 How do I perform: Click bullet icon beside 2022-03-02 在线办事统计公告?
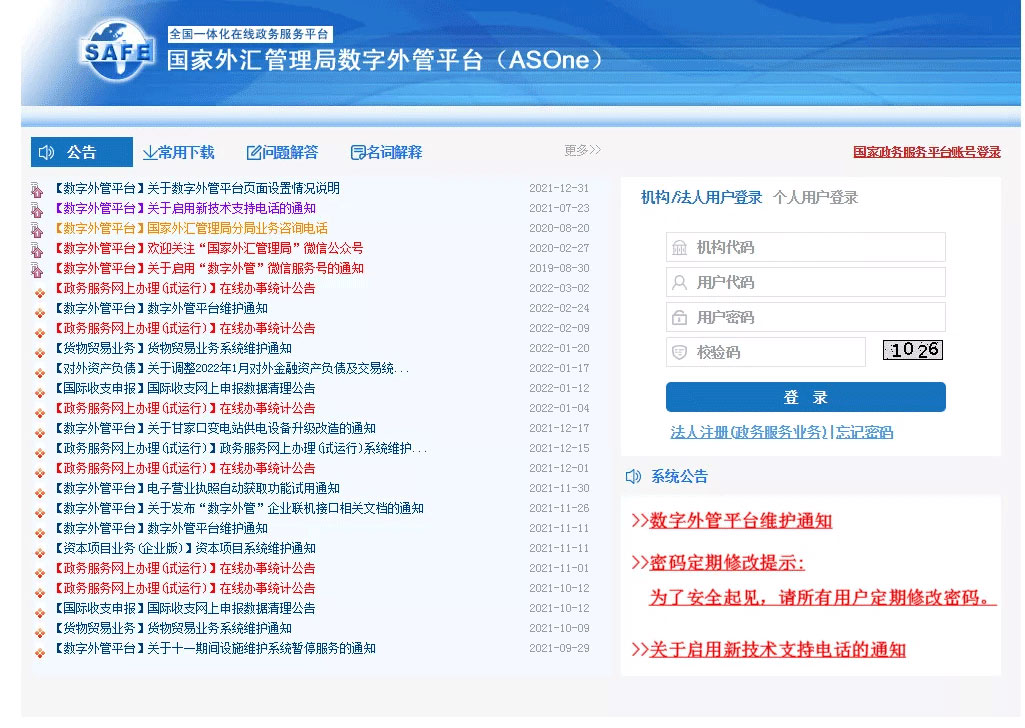(40, 293)
